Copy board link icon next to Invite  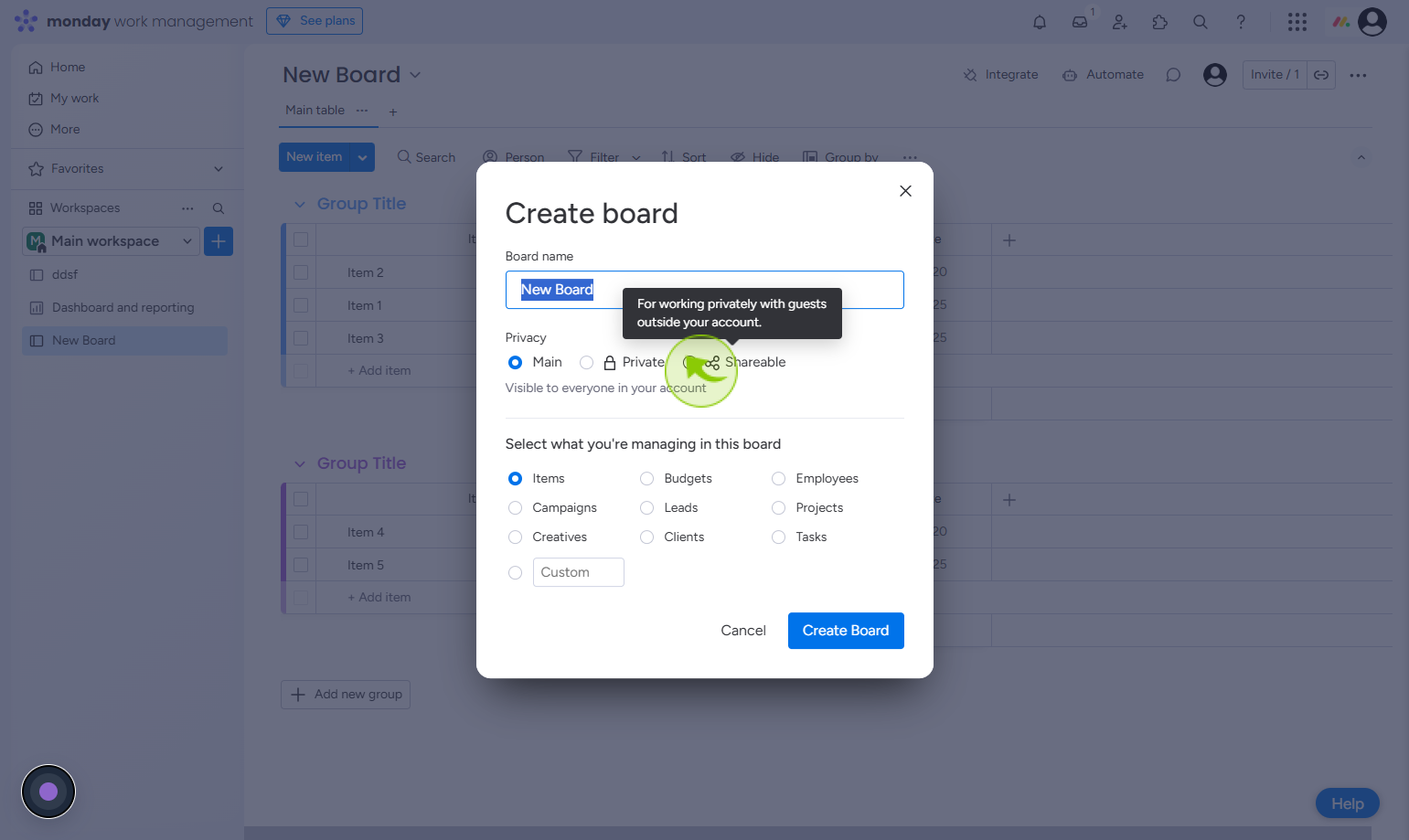click(1321, 75)
